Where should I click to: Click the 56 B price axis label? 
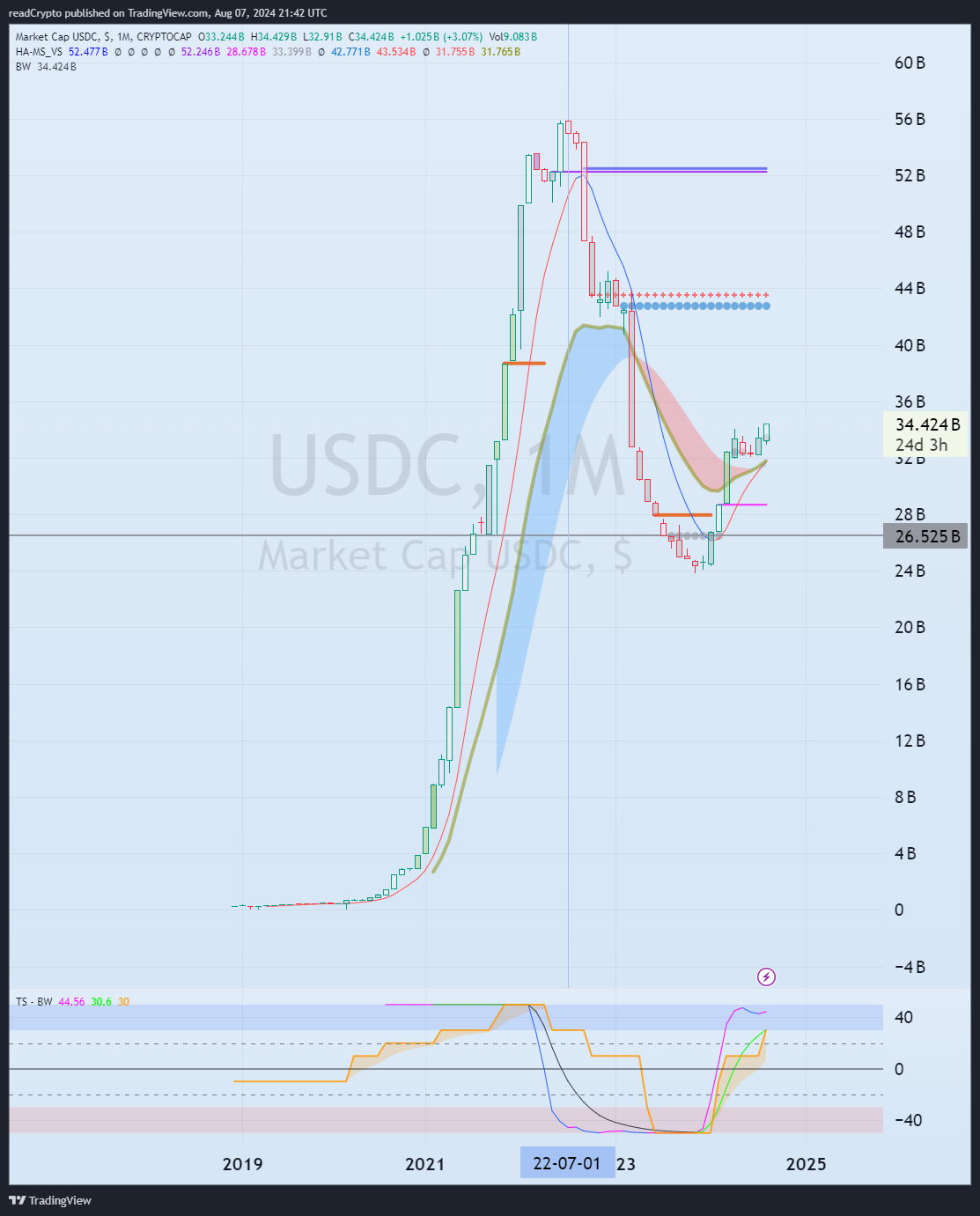(910, 119)
